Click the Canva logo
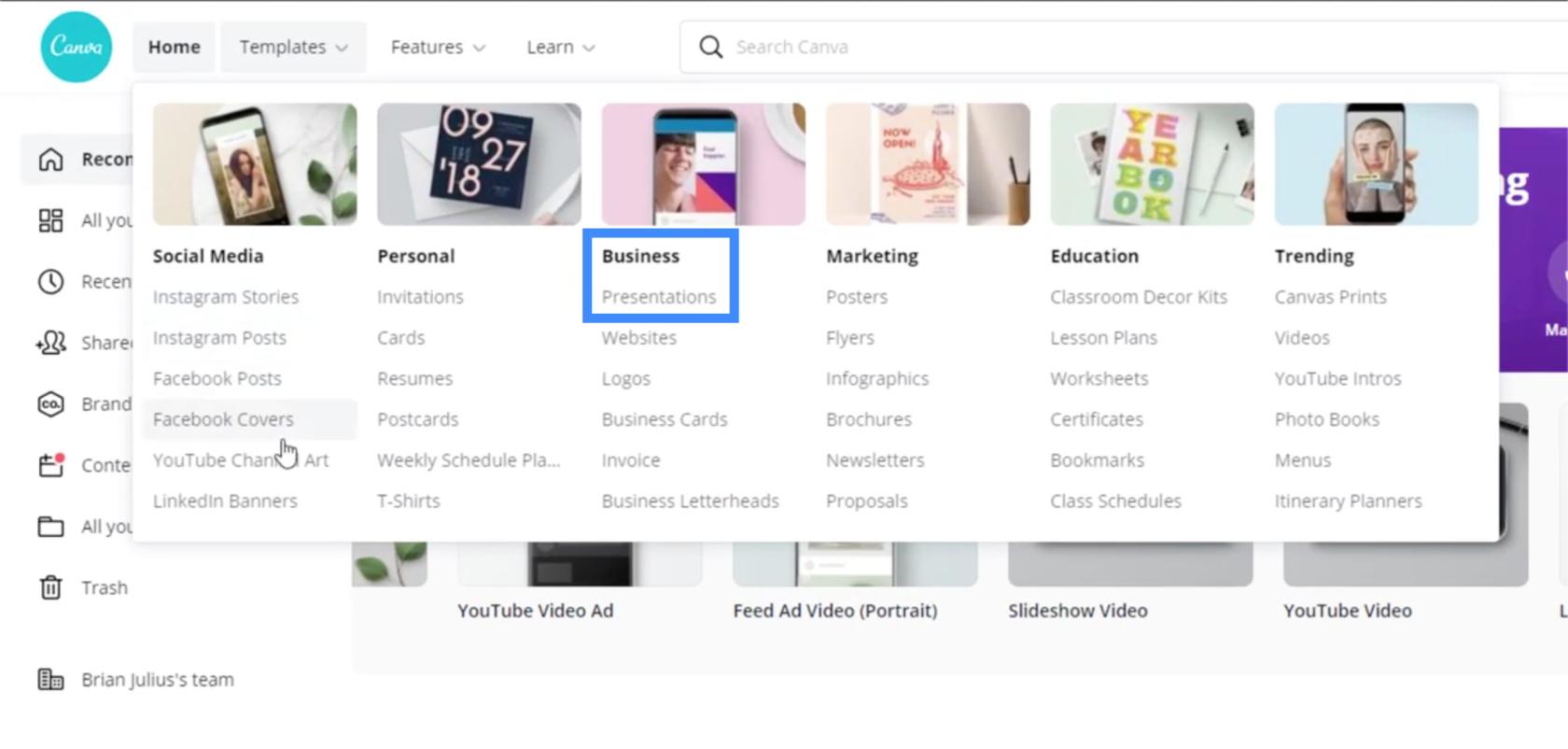 77,47
